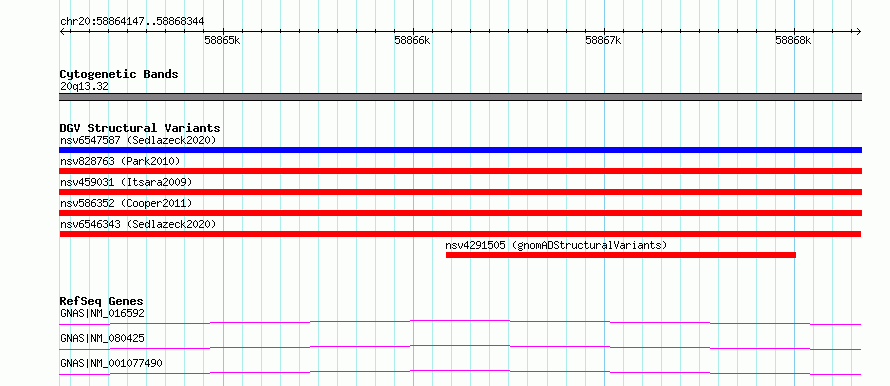Click the chr20:58864147..58868344 coordinates text
This screenshot has width=890, height=386.
point(132,22)
